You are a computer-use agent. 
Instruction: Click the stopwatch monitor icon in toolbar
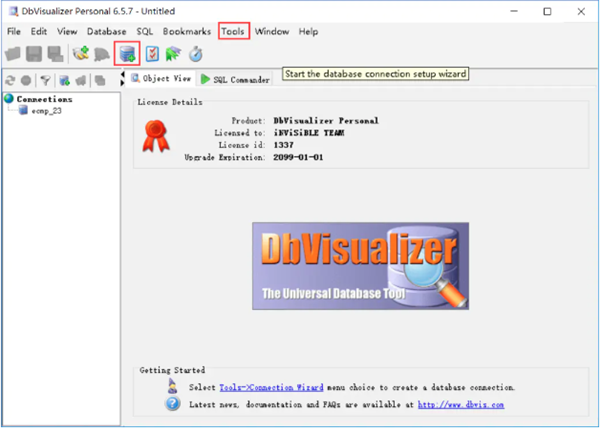(196, 54)
